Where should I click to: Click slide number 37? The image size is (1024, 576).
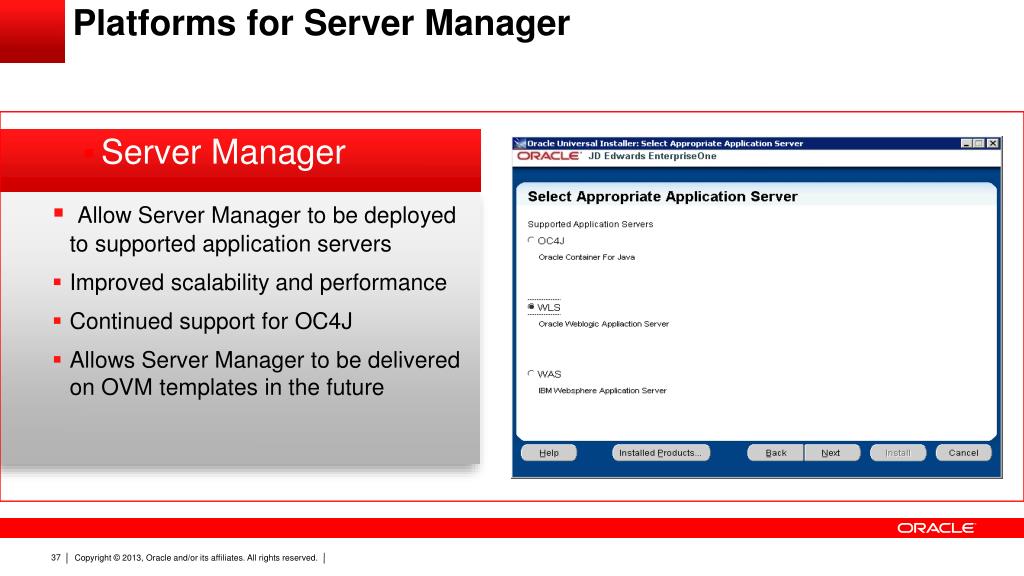pyautogui.click(x=56, y=558)
